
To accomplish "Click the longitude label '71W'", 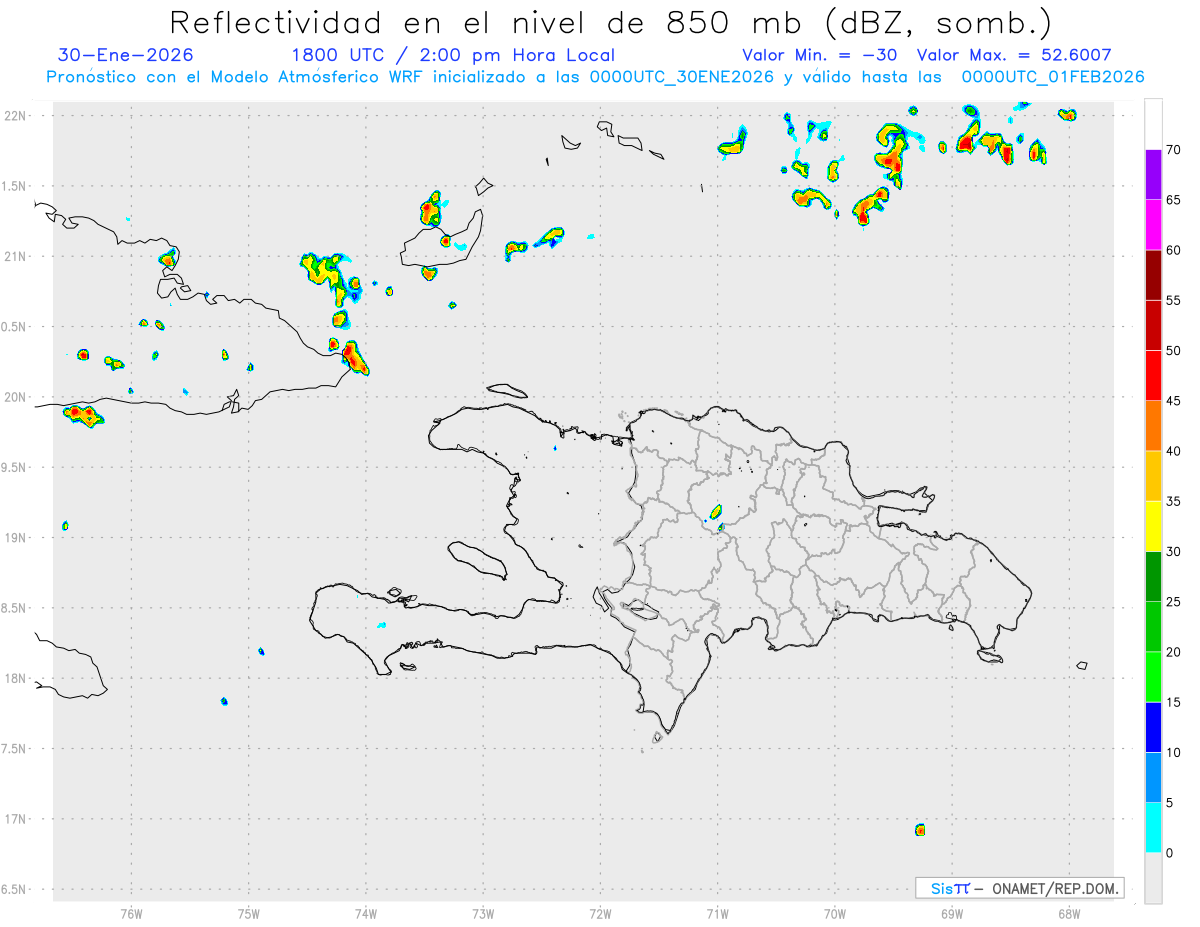I will (717, 913).
